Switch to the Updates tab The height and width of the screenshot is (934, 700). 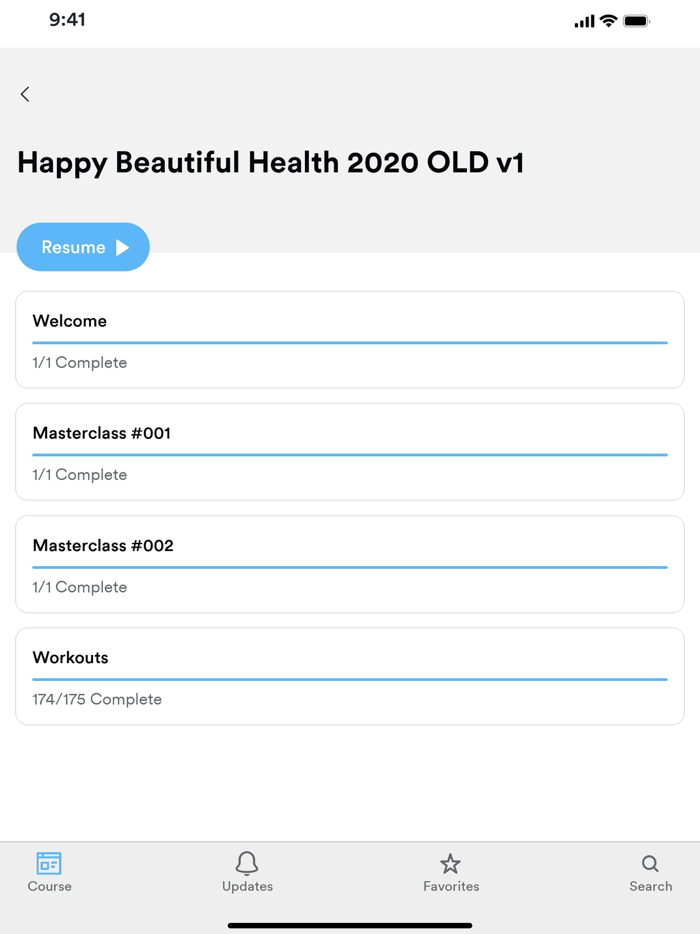click(x=247, y=871)
